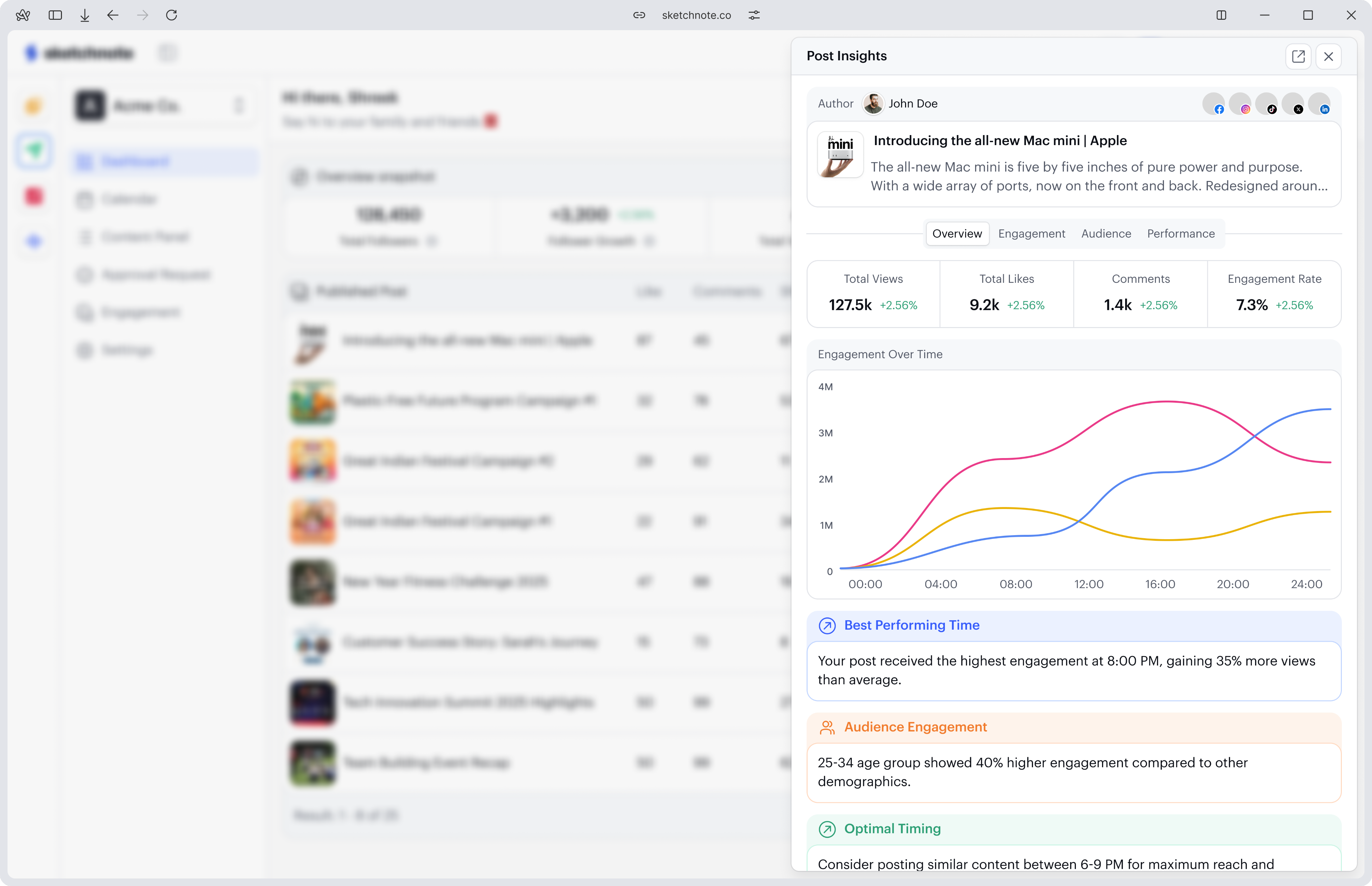Viewport: 1372px width, 886px height.
Task: Switch to the Engagement tab
Action: pyautogui.click(x=1032, y=234)
